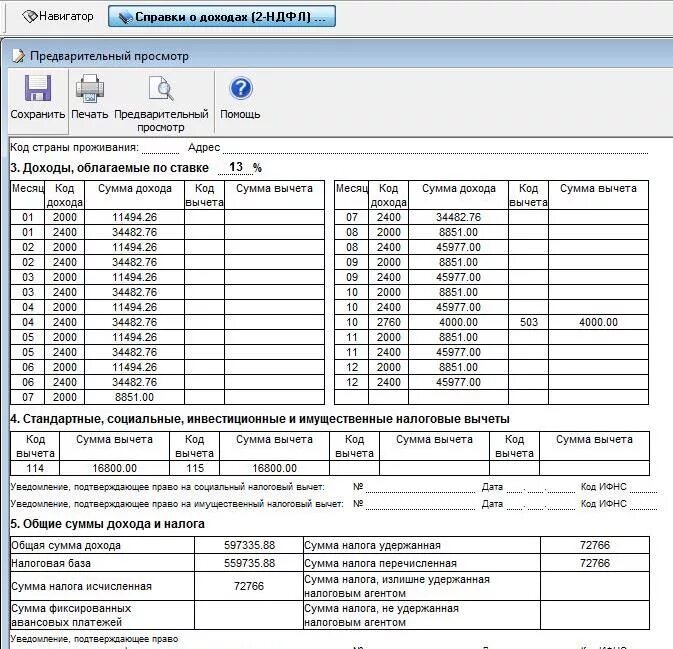This screenshot has width=673, height=649.
Task: Click 16800.00 amount next to code 114
Action: [115, 468]
